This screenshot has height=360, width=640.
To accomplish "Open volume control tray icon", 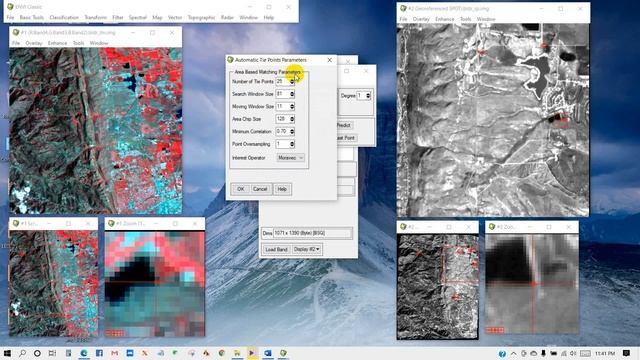I will (x=573, y=353).
